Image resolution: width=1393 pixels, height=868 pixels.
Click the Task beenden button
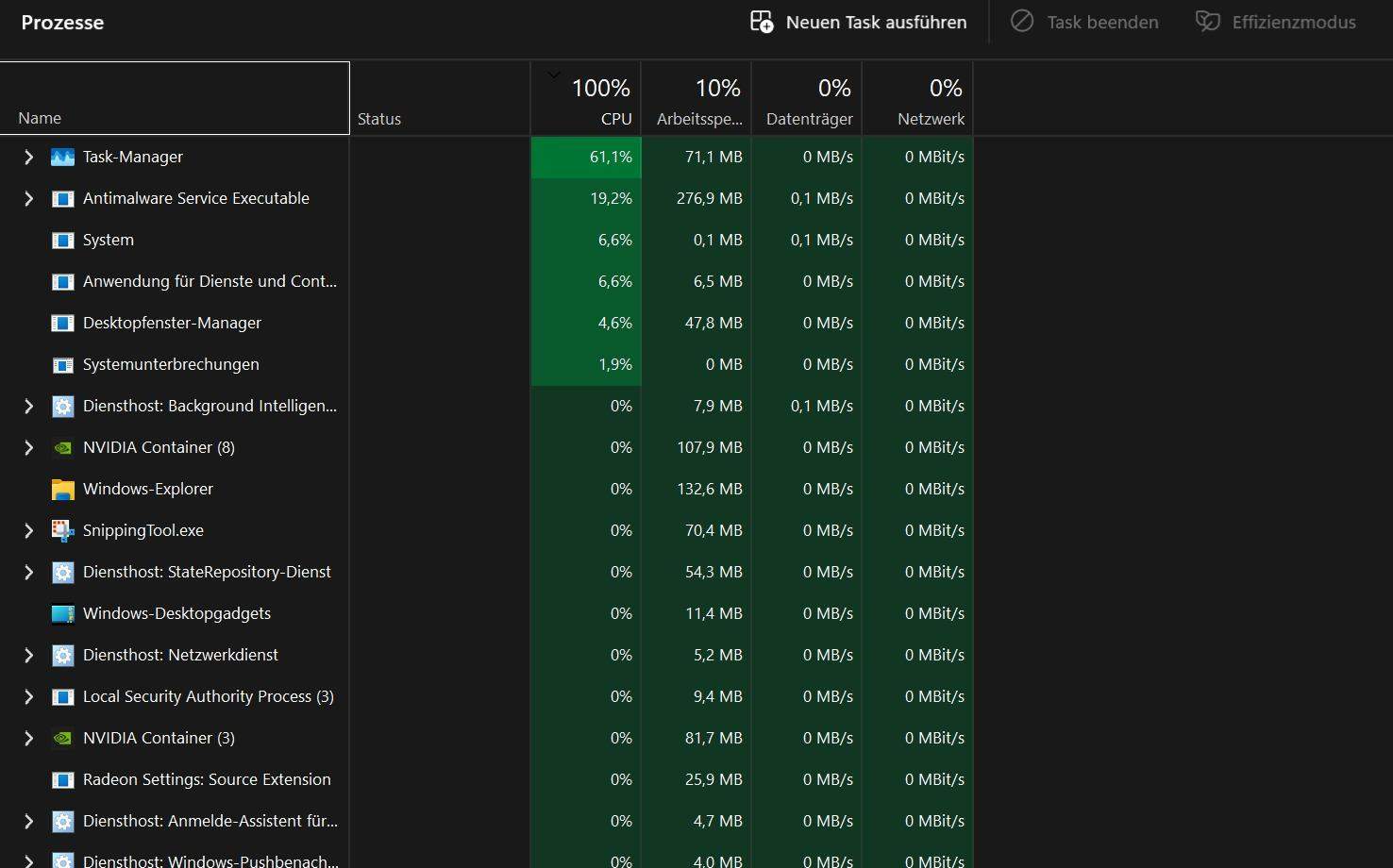click(x=1084, y=22)
